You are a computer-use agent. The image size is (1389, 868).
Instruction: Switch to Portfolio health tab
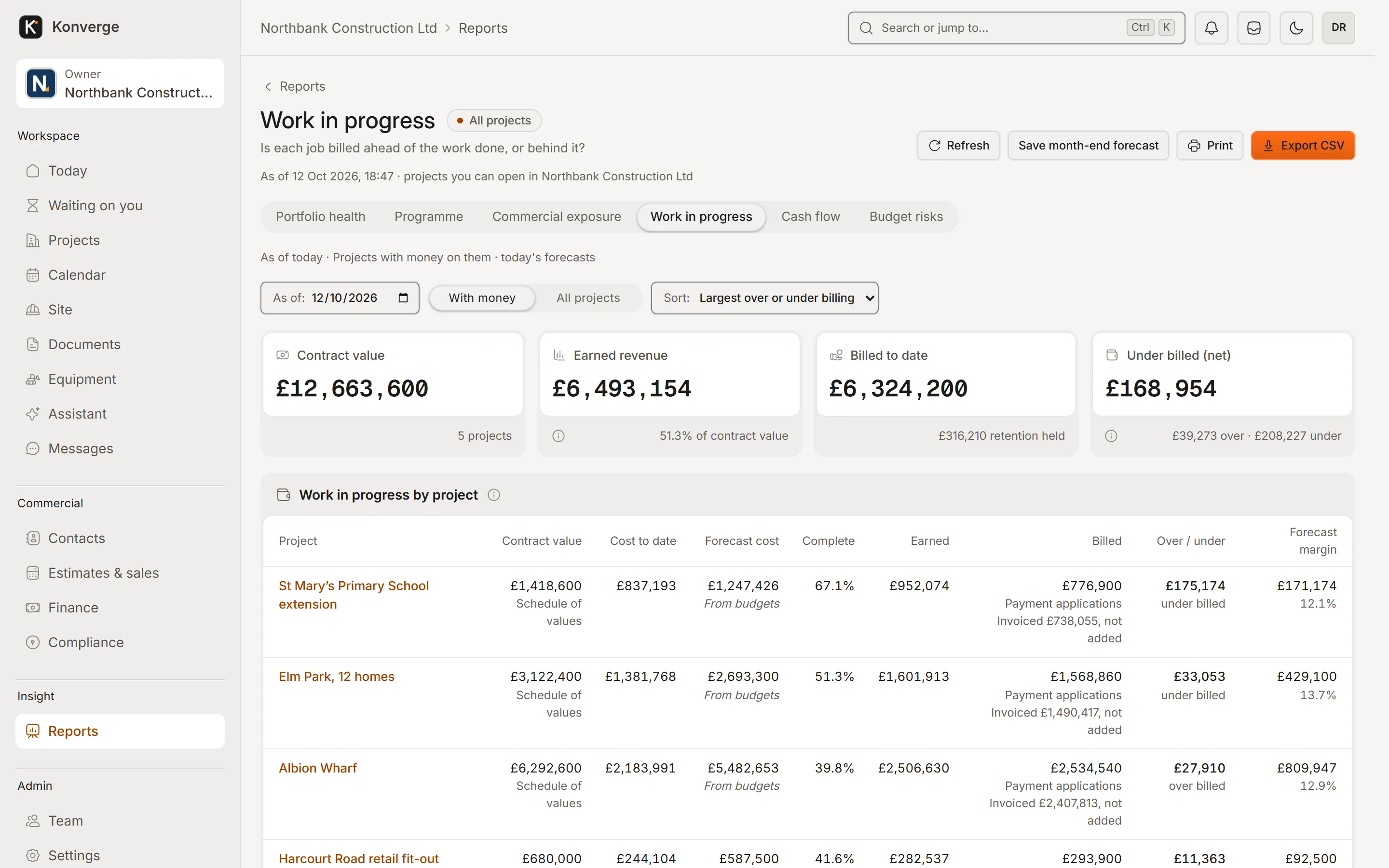tap(320, 217)
